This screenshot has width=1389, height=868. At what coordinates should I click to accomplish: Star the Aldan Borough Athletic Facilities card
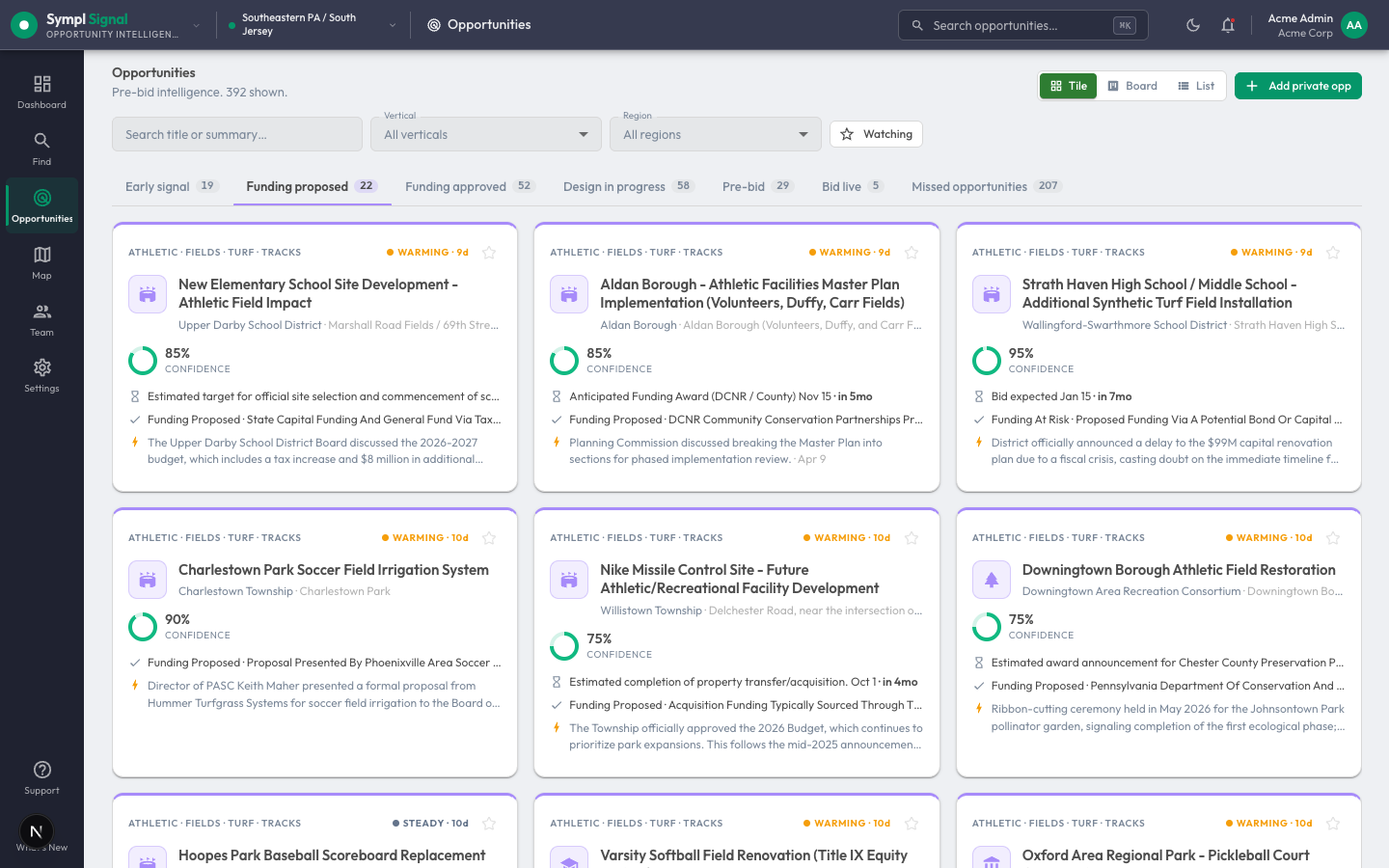point(912,253)
